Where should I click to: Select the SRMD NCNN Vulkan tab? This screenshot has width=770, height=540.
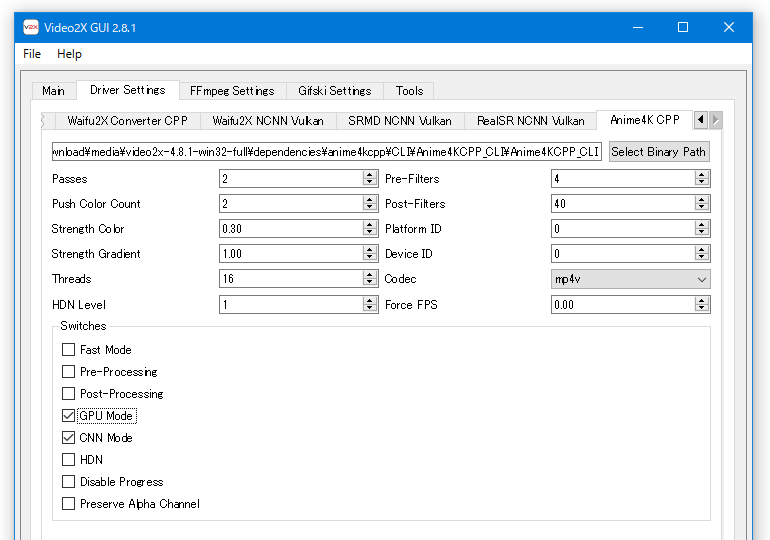[x=400, y=121]
